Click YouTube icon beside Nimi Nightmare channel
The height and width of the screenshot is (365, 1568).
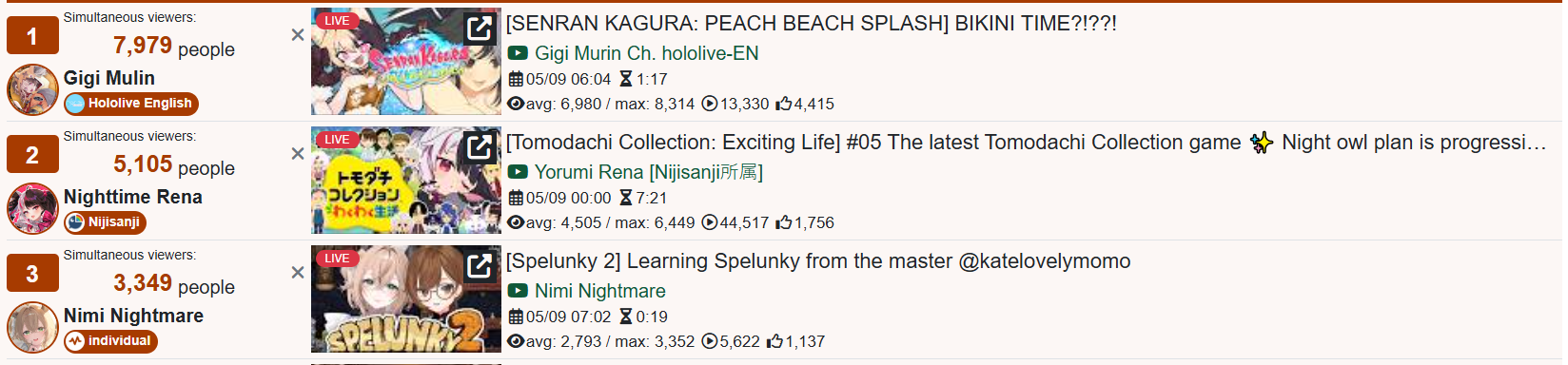(x=518, y=291)
